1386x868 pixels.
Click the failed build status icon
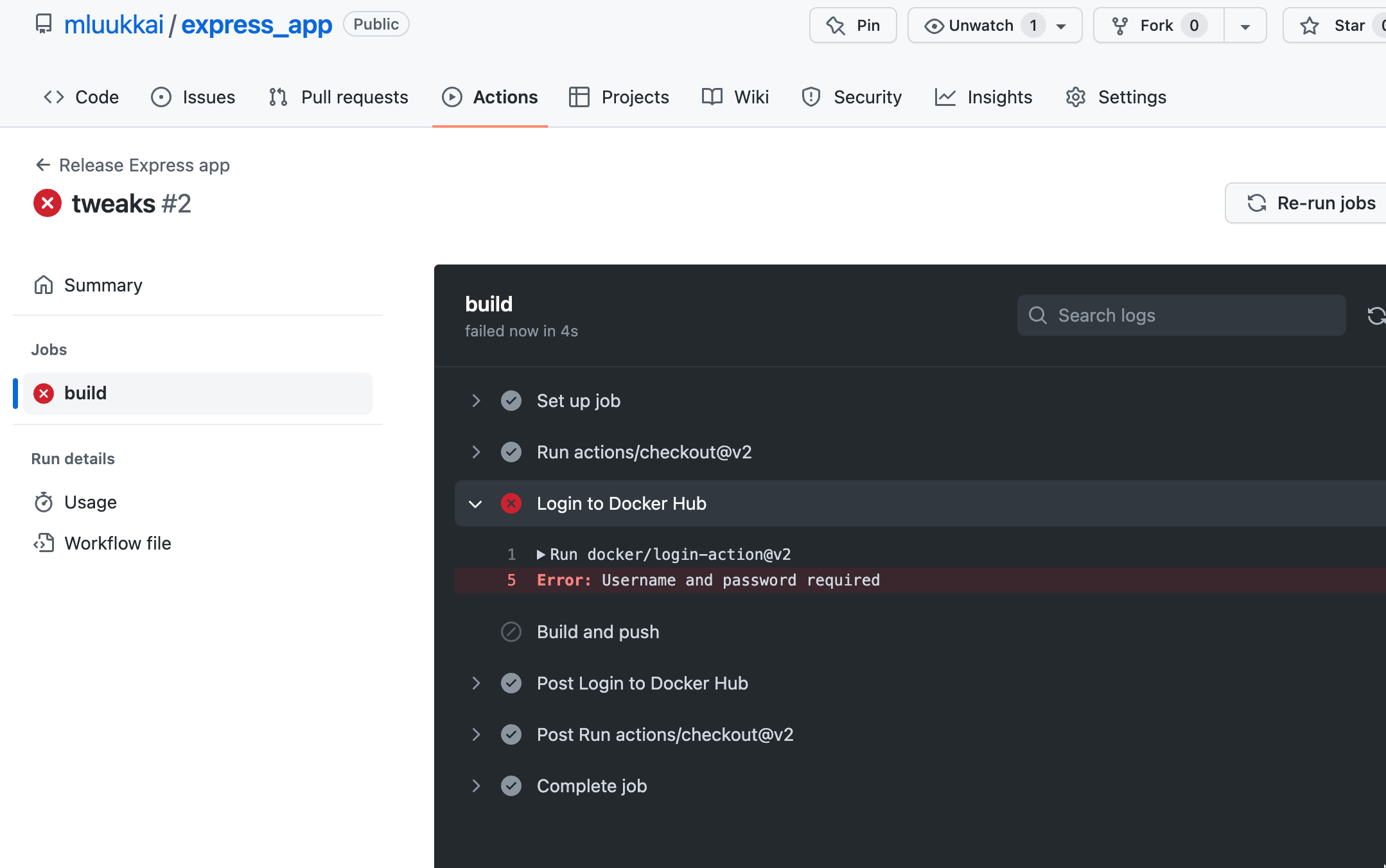[43, 392]
